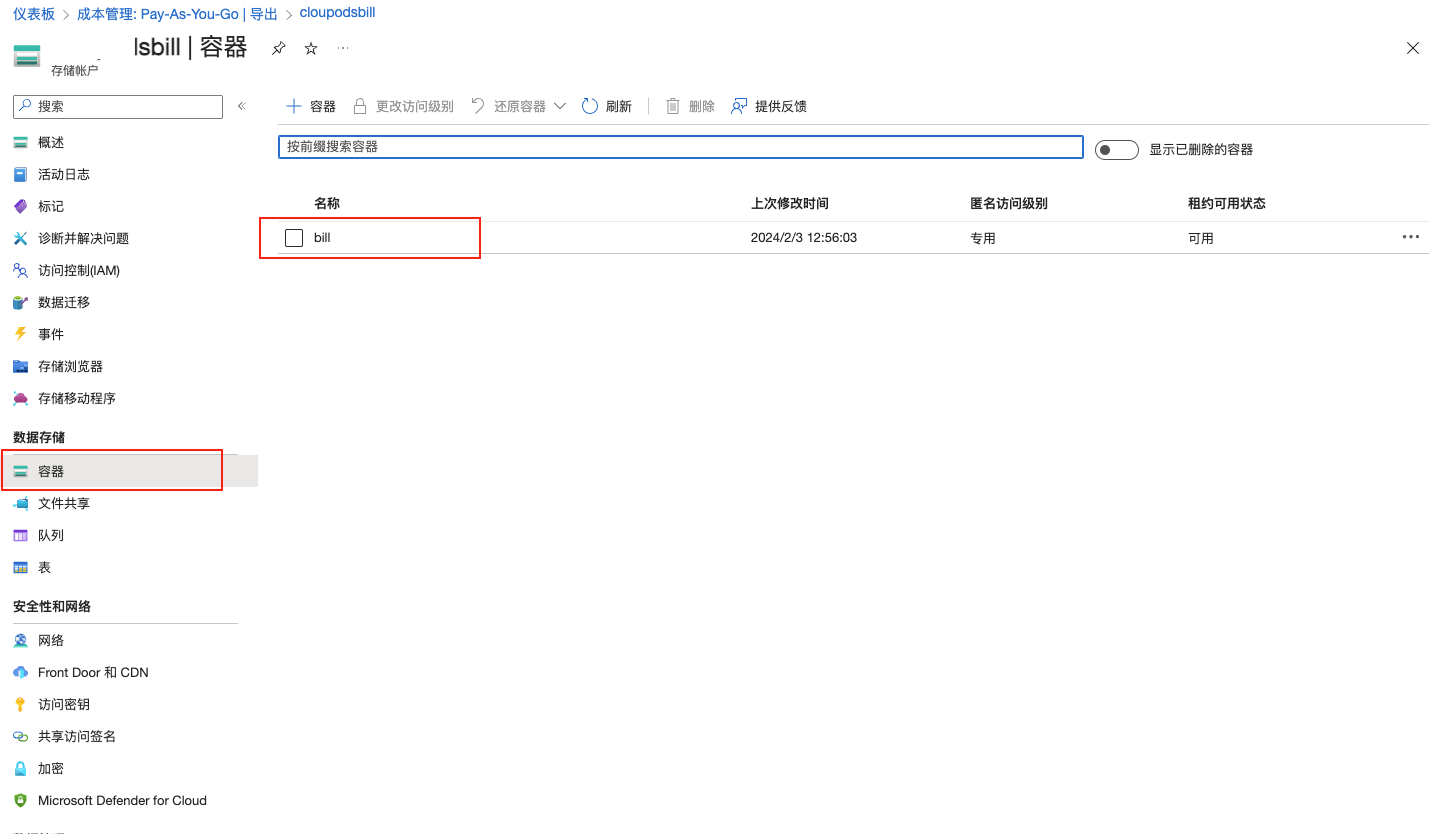Click the add container plus icon
Screen dimensions: 1446x834
[294, 106]
